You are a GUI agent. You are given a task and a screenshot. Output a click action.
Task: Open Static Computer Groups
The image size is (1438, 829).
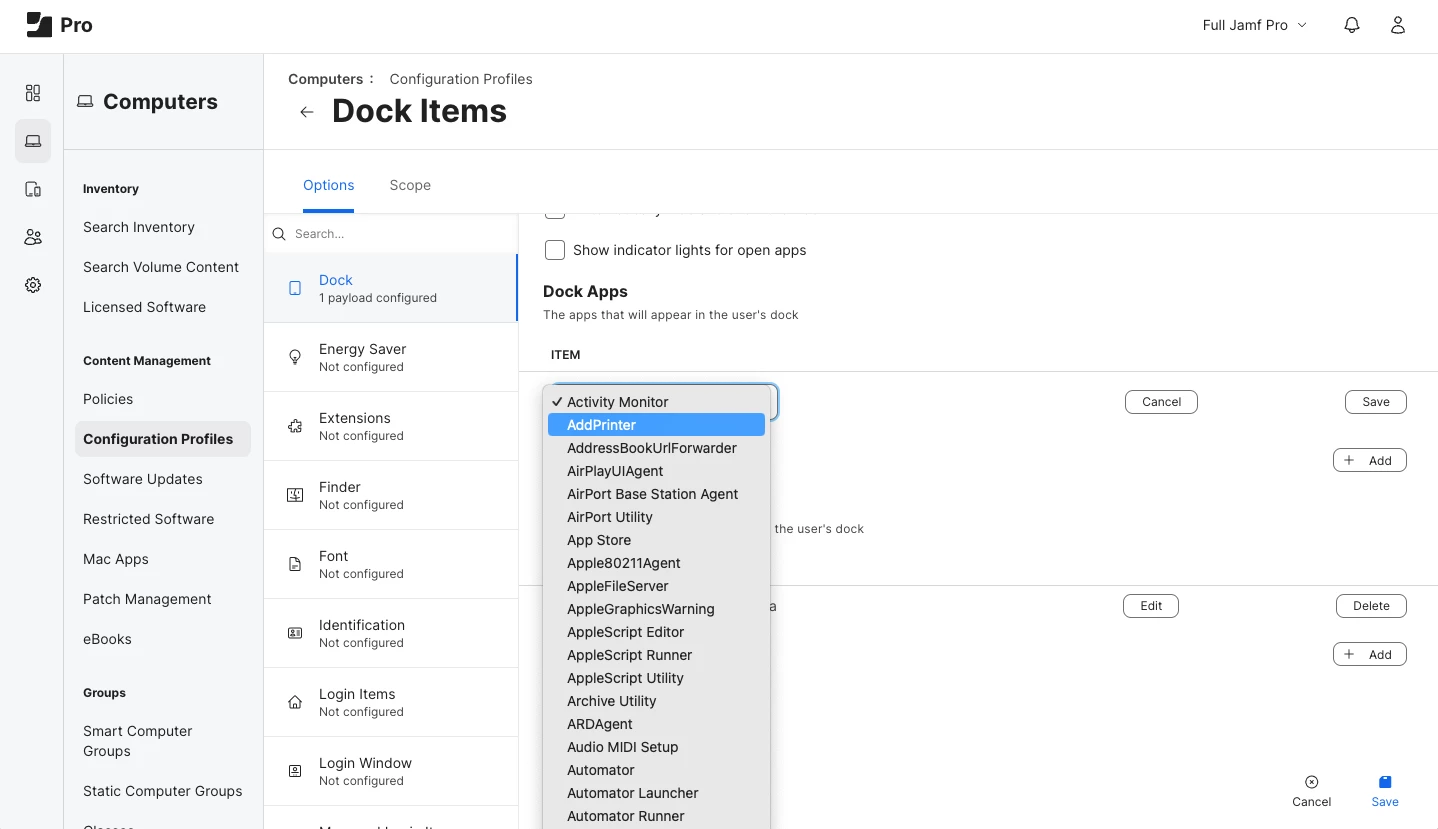tap(163, 791)
